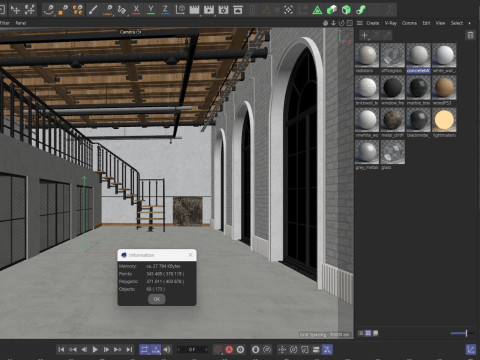Switch material manager to list view icon

361,333
